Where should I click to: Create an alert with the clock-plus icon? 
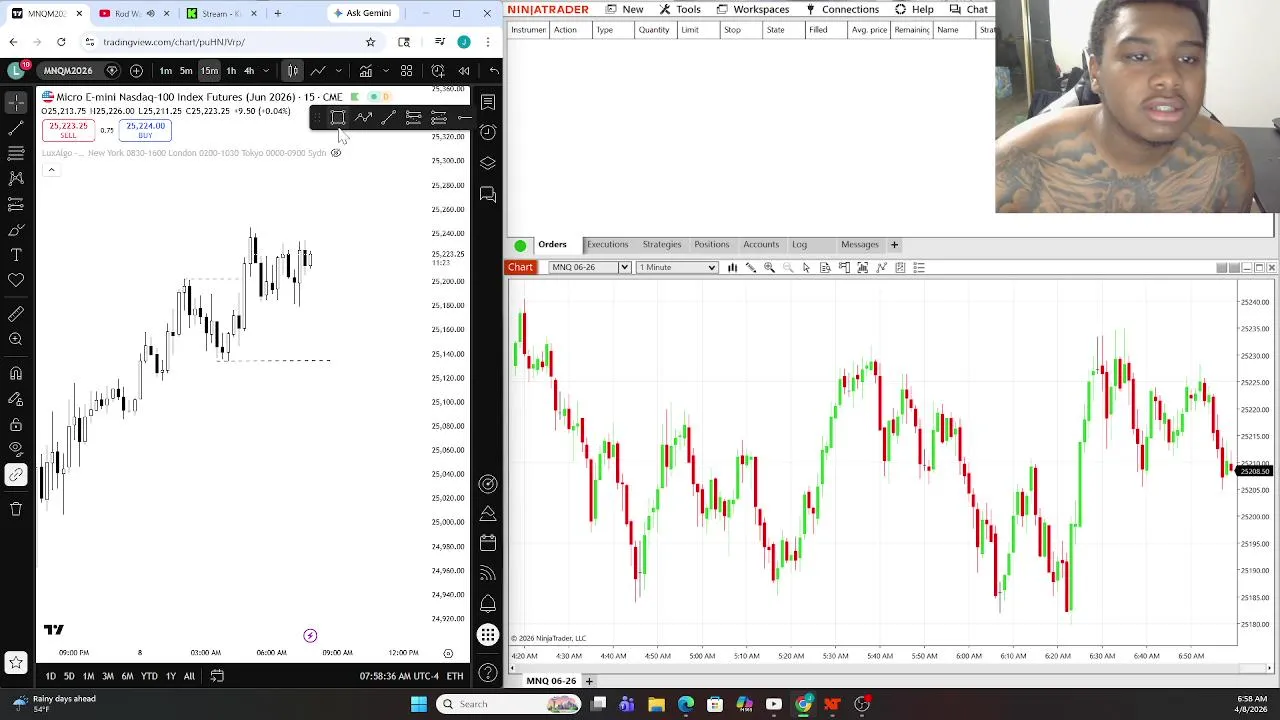coord(438,71)
